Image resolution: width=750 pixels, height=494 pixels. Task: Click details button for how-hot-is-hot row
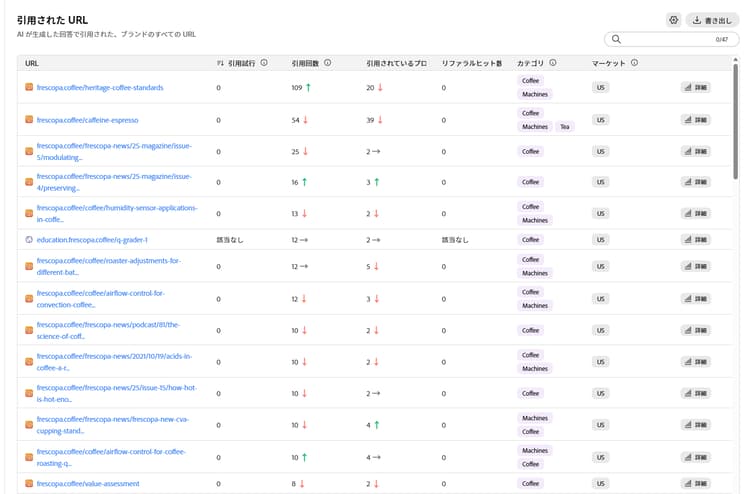point(695,394)
